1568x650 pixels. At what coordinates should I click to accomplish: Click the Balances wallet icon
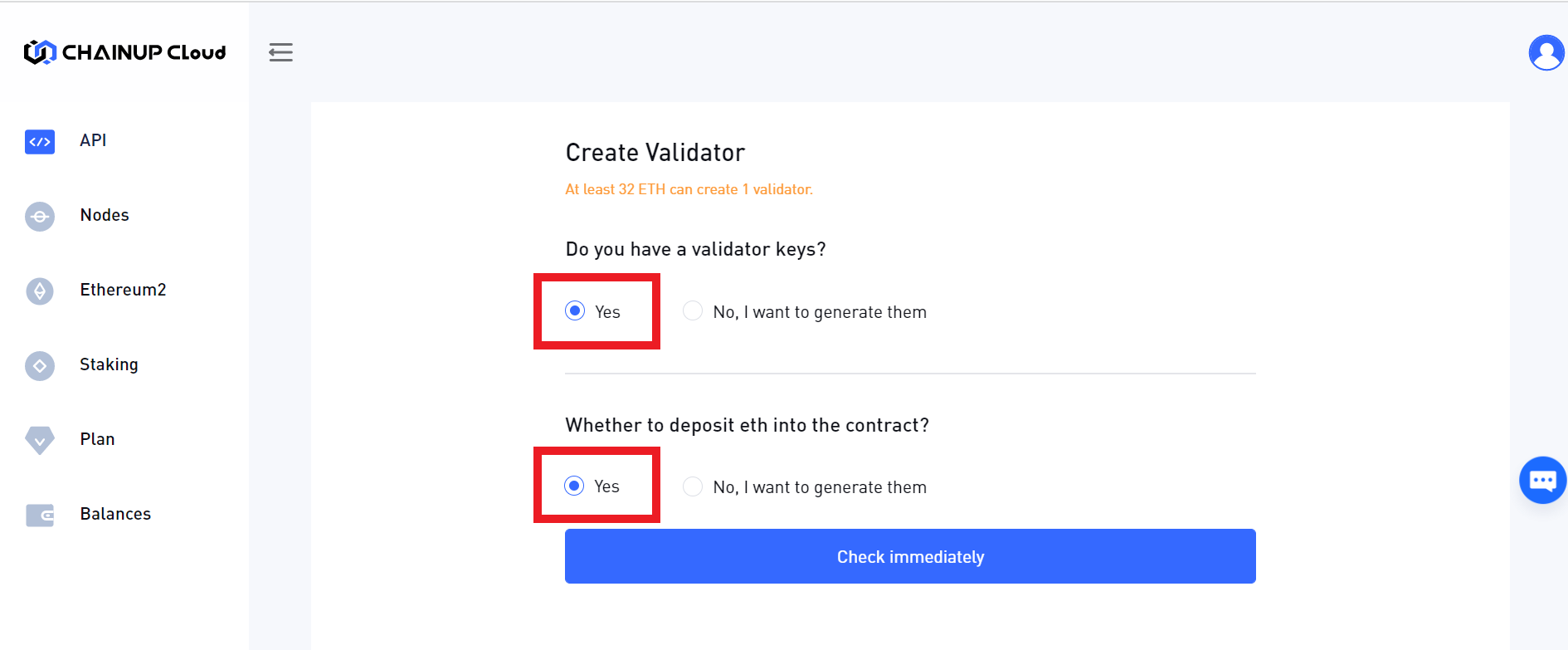(x=40, y=516)
